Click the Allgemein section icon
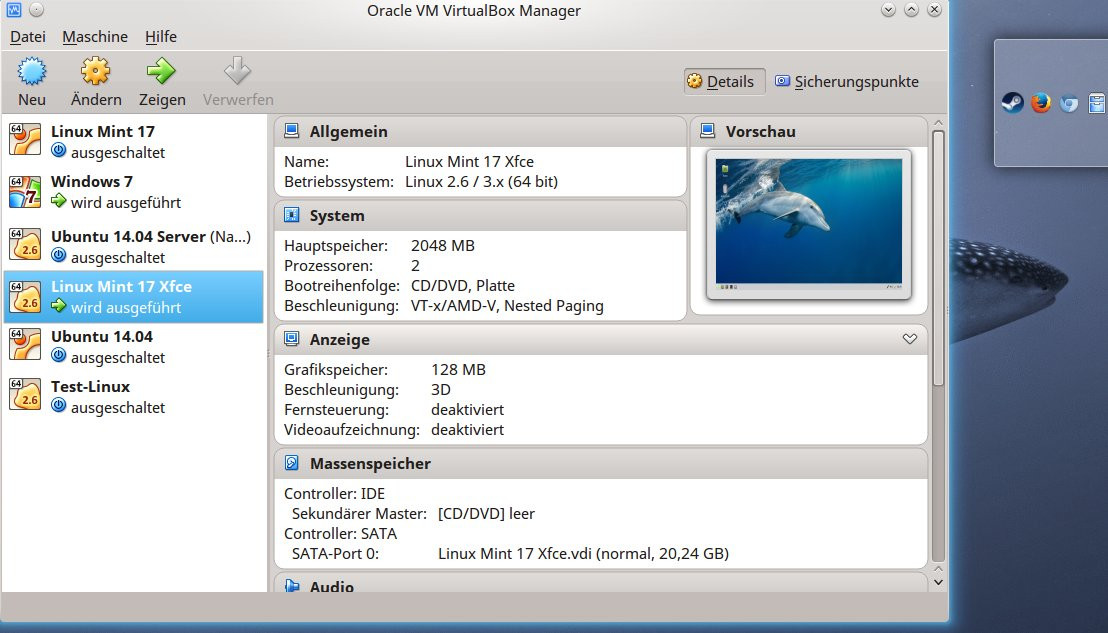The height and width of the screenshot is (633, 1108). pyautogui.click(x=291, y=131)
